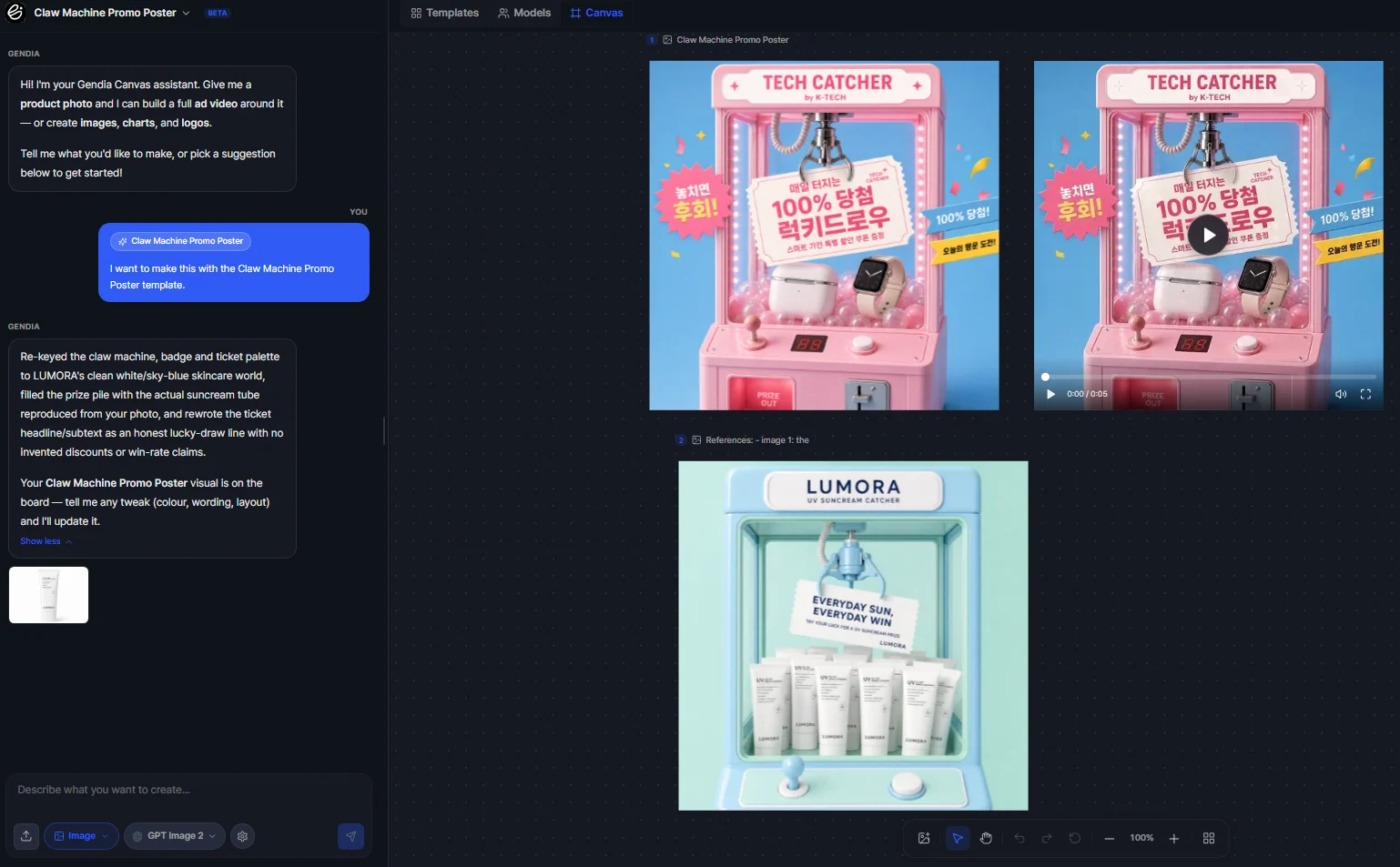
Task: Select the Lumora claw machine image on canvas
Action: [x=853, y=635]
